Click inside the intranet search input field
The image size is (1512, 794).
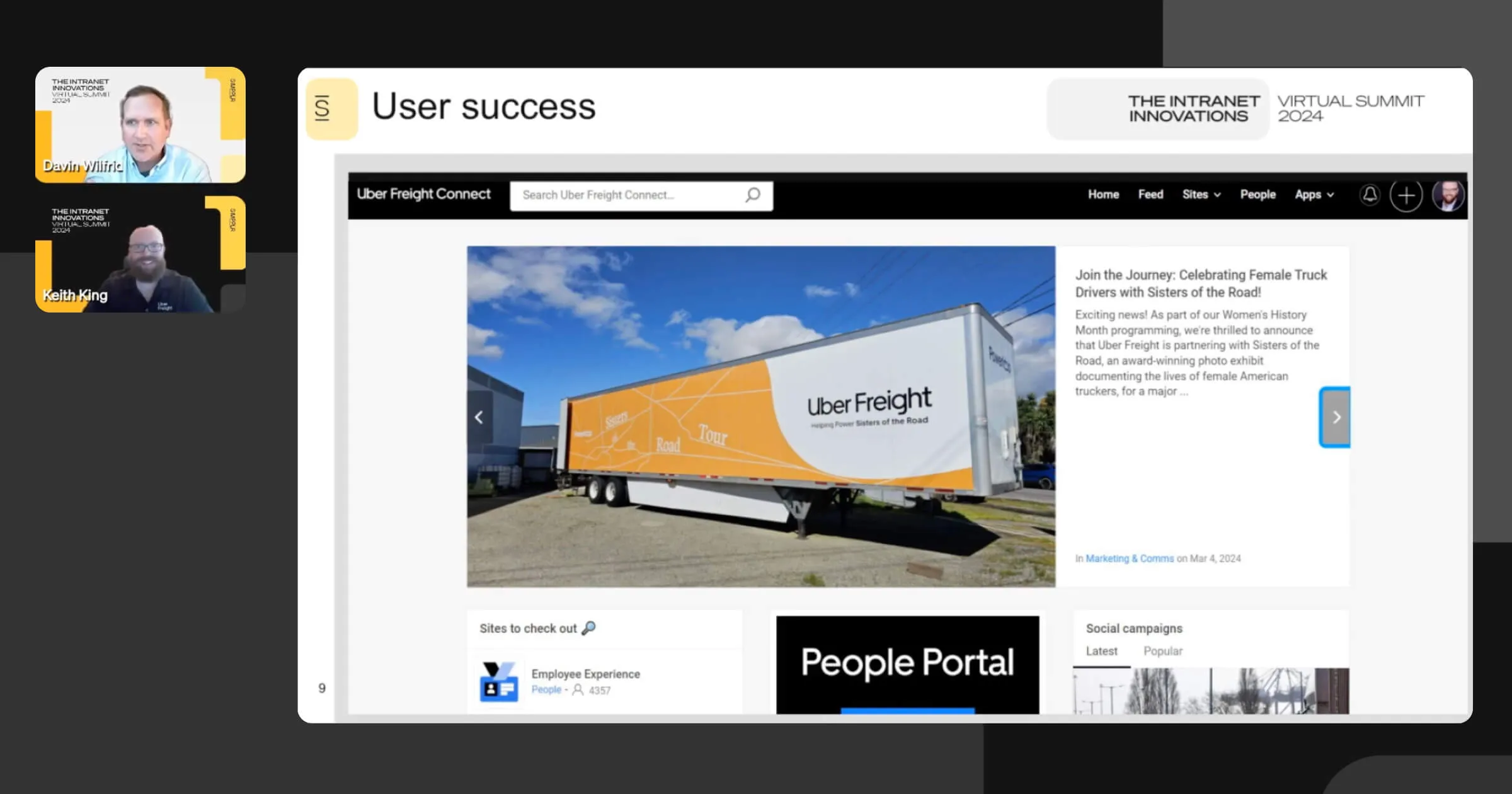pyautogui.click(x=635, y=195)
